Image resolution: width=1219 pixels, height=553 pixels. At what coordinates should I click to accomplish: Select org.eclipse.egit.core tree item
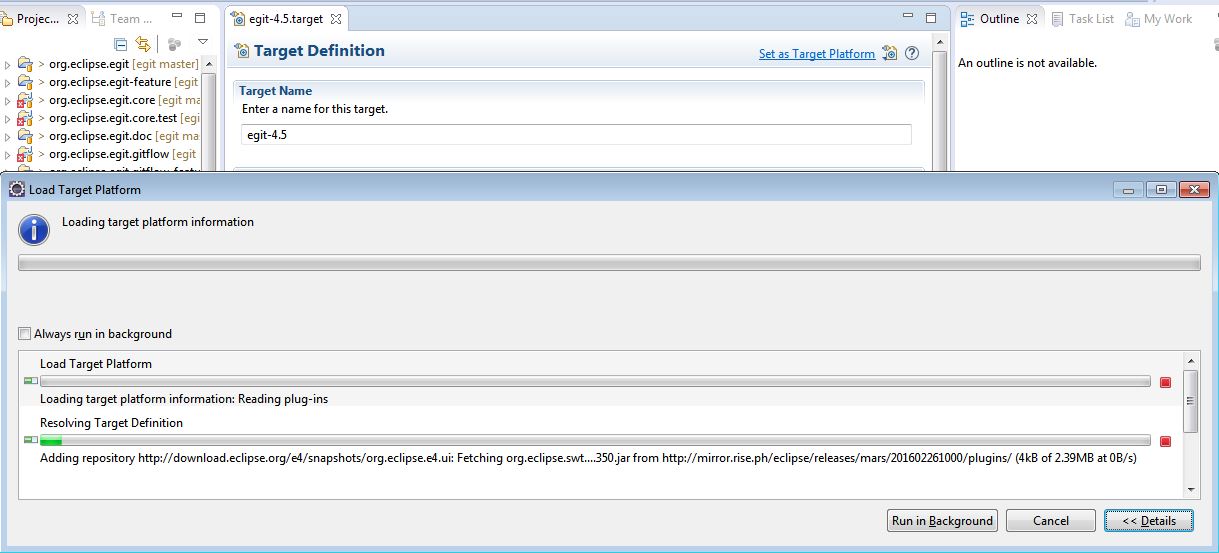coord(119,100)
